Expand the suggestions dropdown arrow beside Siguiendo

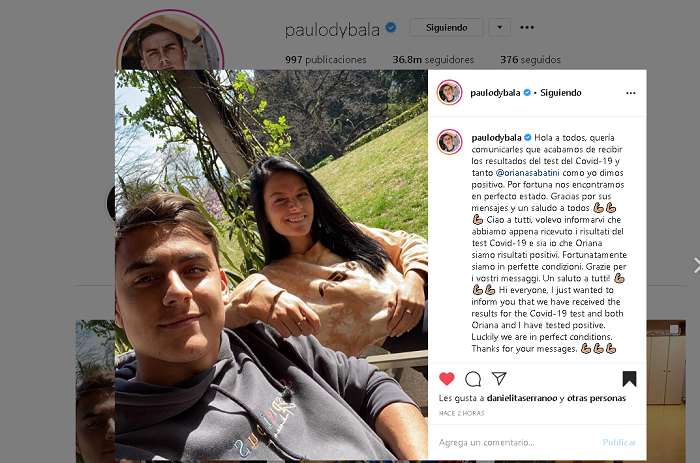[500, 27]
